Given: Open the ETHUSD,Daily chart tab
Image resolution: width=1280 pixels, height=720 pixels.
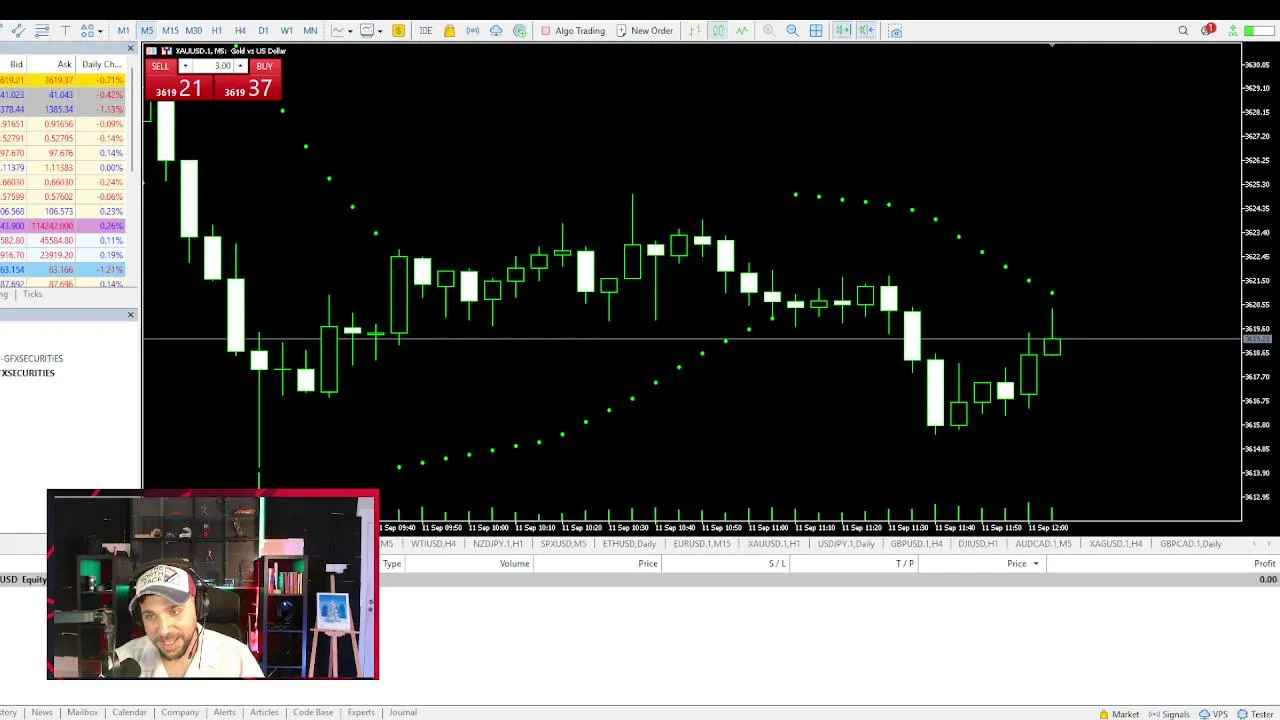Looking at the screenshot, I should tap(629, 544).
